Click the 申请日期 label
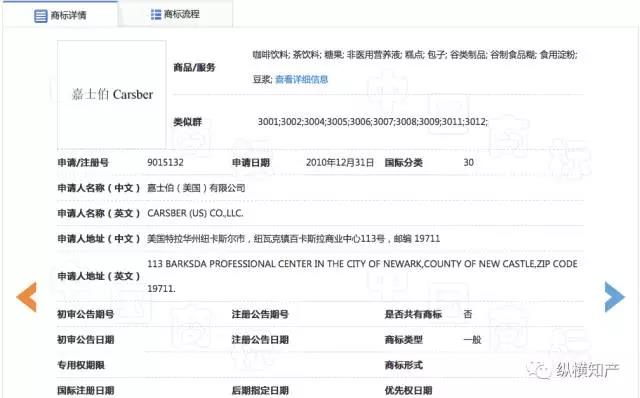This screenshot has width=640, height=398. [x=251, y=162]
